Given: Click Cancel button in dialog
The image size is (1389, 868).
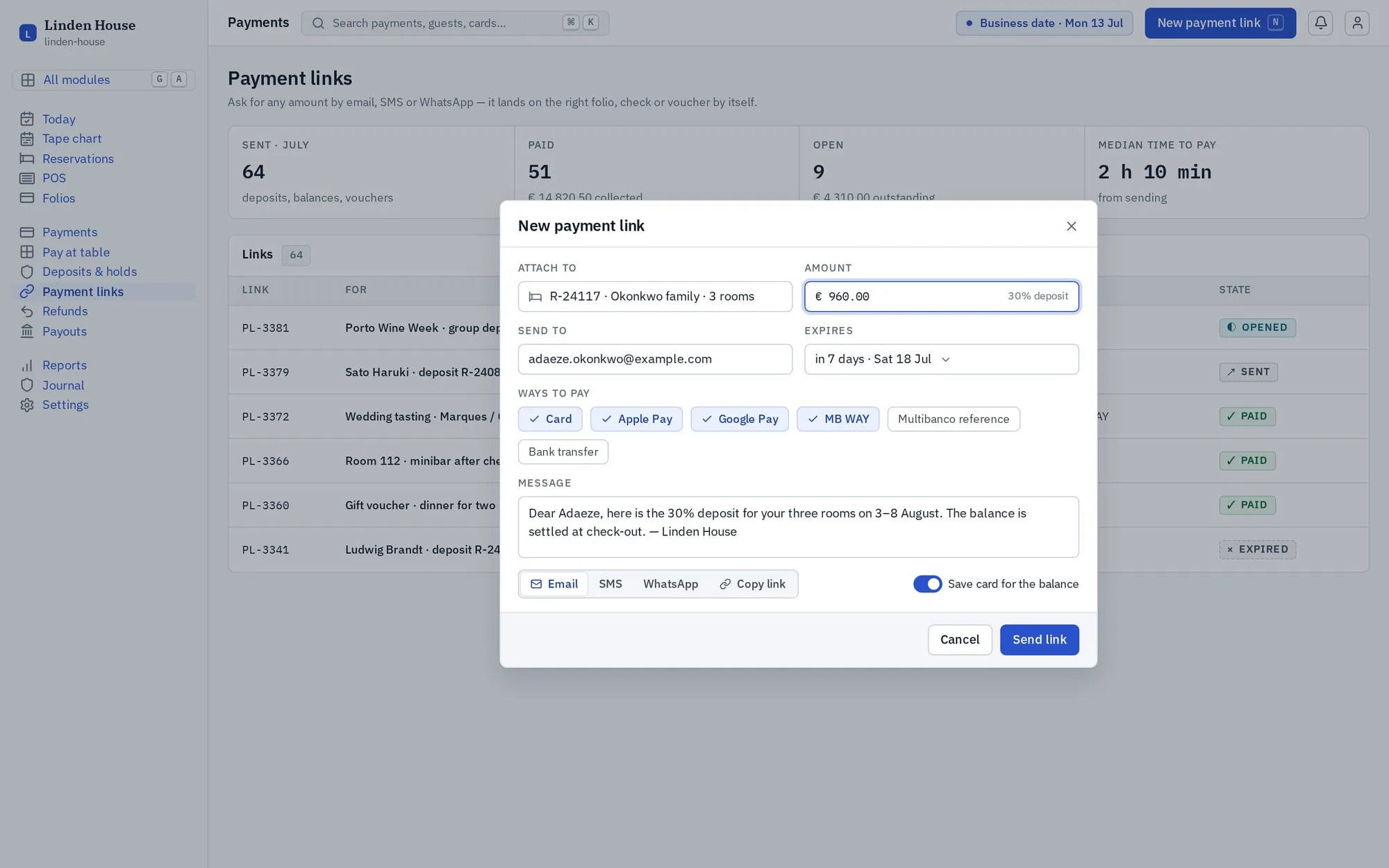Looking at the screenshot, I should pos(960,640).
